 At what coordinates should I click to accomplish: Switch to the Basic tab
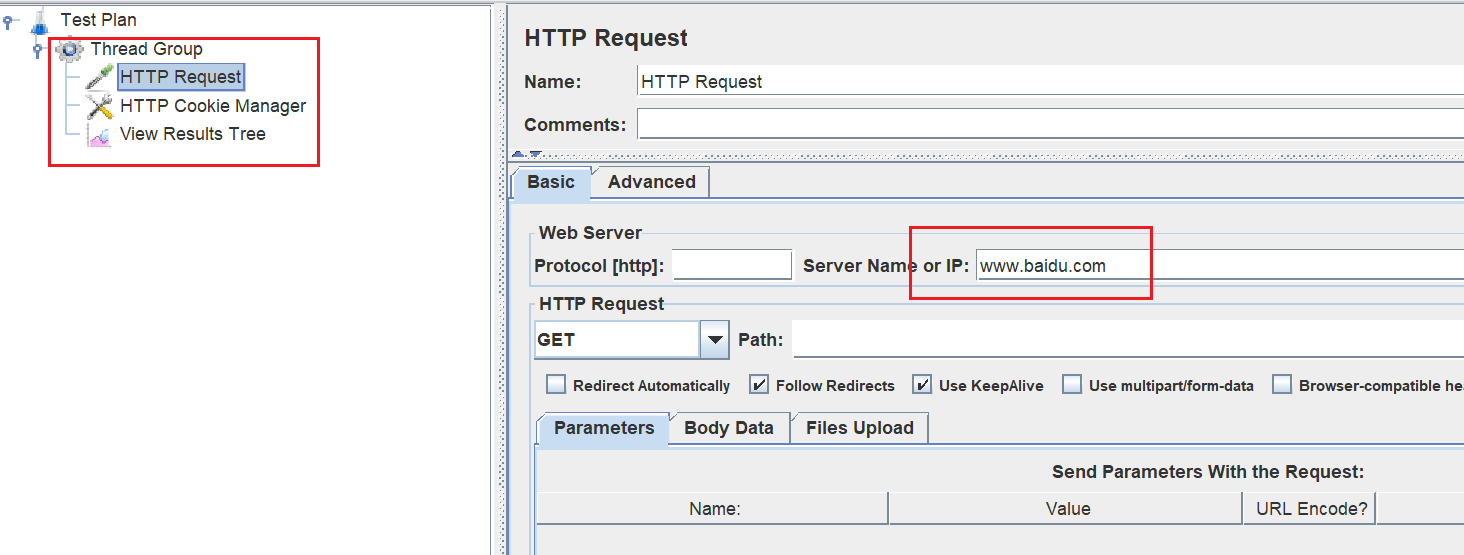click(551, 183)
